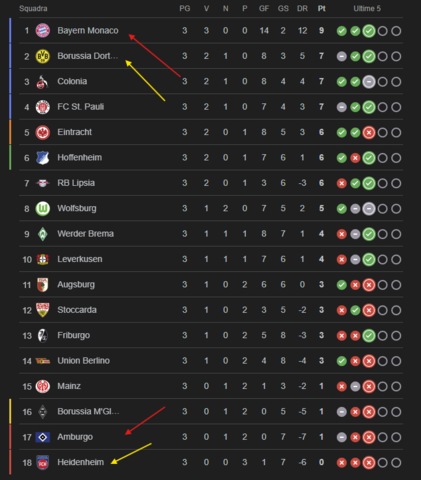421x480 pixels.
Task: Open the Wolfsburg green W logo
Action: [43, 209]
